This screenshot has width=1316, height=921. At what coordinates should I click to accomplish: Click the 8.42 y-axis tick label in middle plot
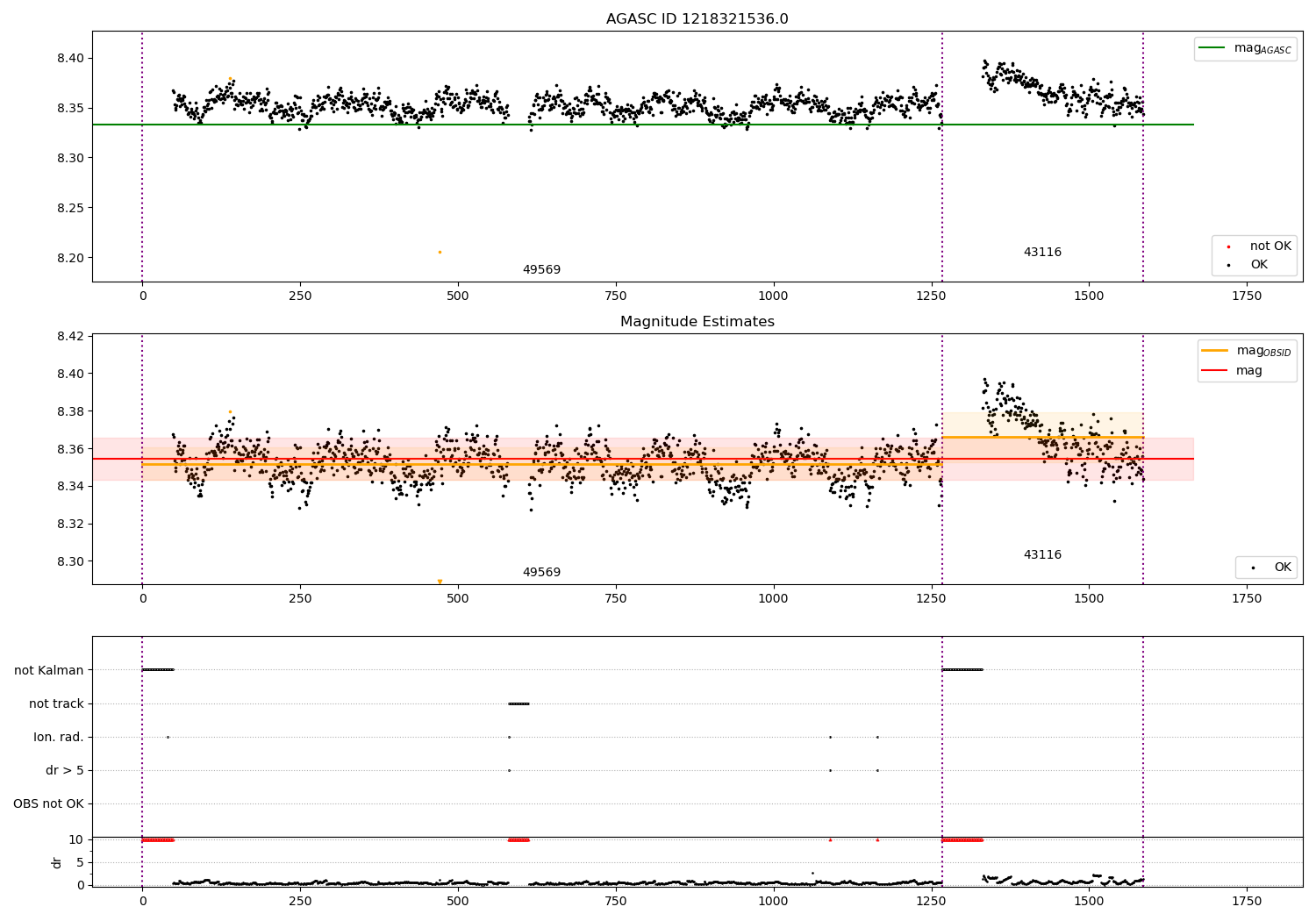click(x=71, y=336)
